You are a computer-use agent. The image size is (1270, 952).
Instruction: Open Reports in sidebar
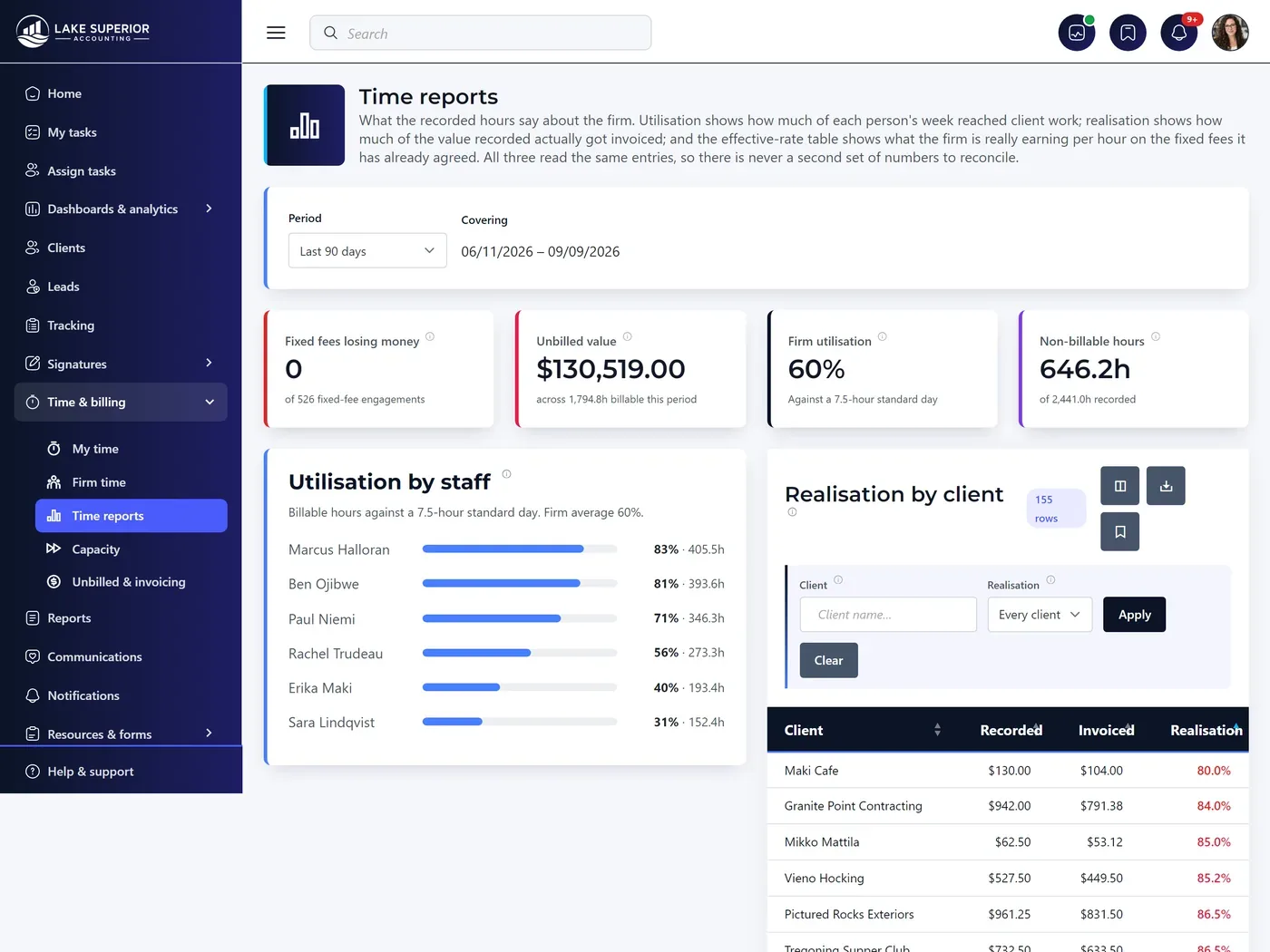coord(121,618)
